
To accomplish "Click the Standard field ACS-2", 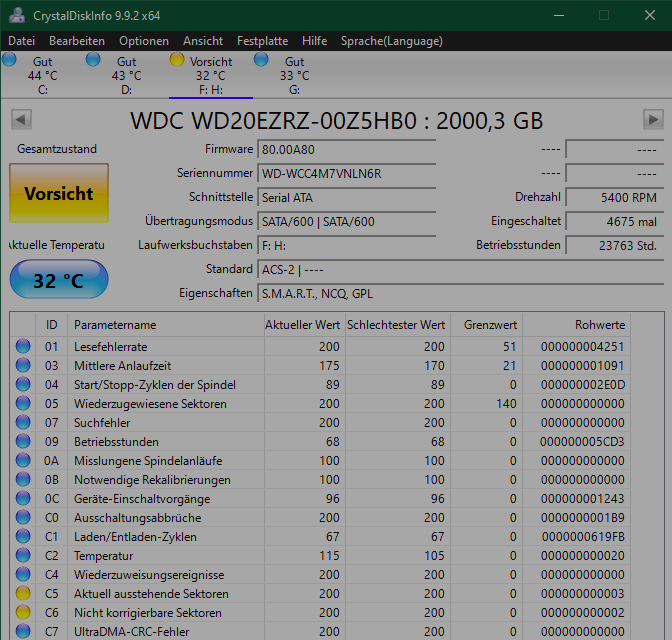I will pos(460,270).
